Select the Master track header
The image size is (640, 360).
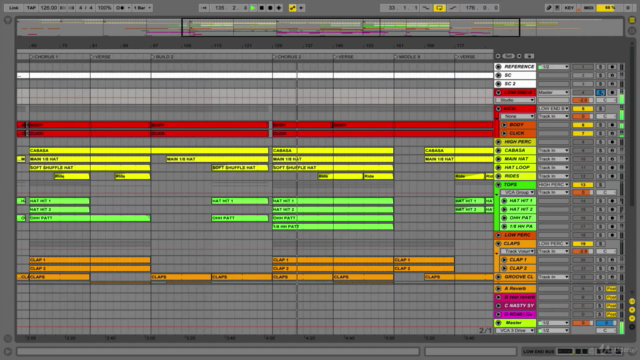point(515,323)
